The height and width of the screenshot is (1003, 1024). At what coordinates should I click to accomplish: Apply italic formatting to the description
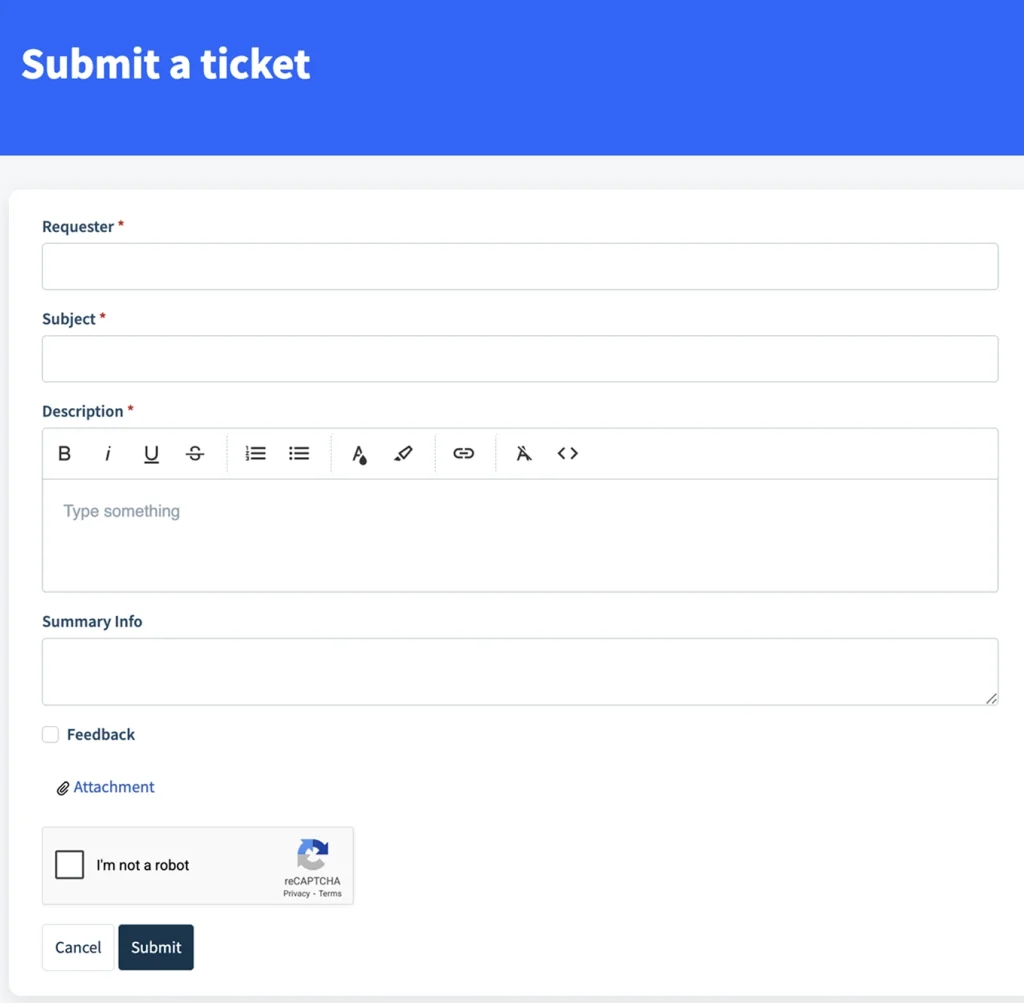(x=108, y=453)
